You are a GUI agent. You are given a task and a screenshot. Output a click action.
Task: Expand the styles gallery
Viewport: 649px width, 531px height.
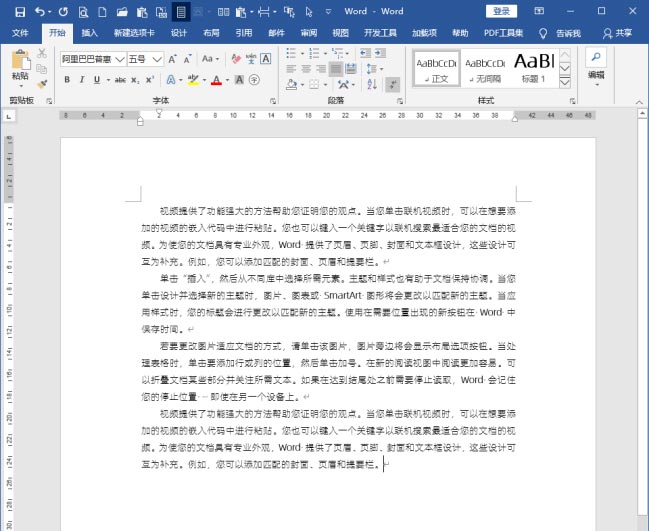pyautogui.click(x=565, y=83)
